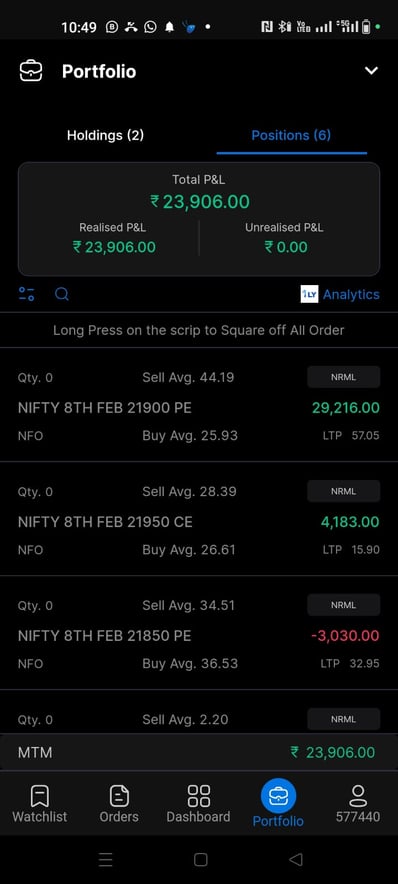Image resolution: width=398 pixels, height=884 pixels.
Task: Tap NRML tag on 21950 CE row
Action: [x=343, y=491]
